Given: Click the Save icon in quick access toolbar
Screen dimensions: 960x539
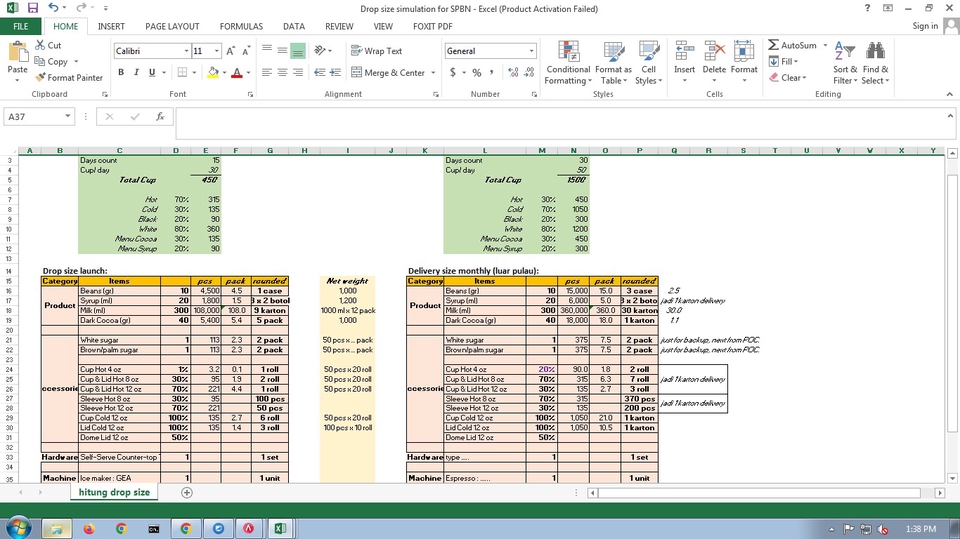Looking at the screenshot, I should pyautogui.click(x=32, y=8).
